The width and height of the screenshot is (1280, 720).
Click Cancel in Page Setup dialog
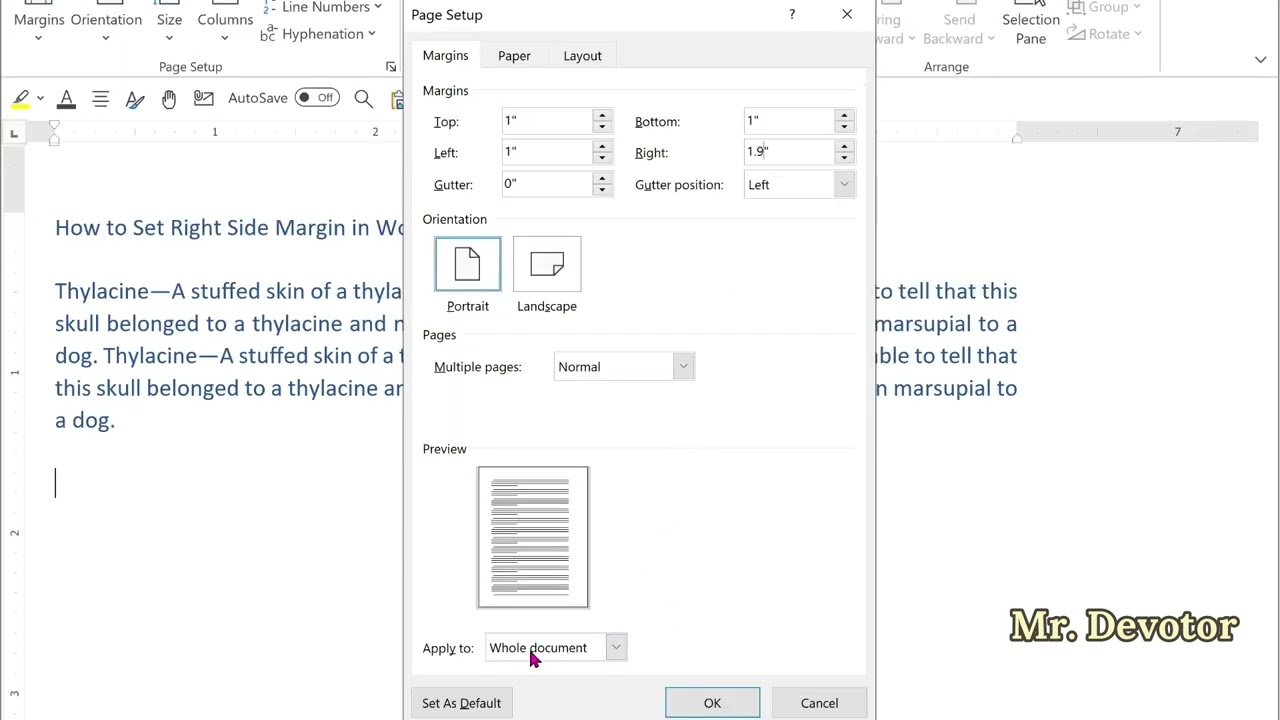tap(819, 703)
